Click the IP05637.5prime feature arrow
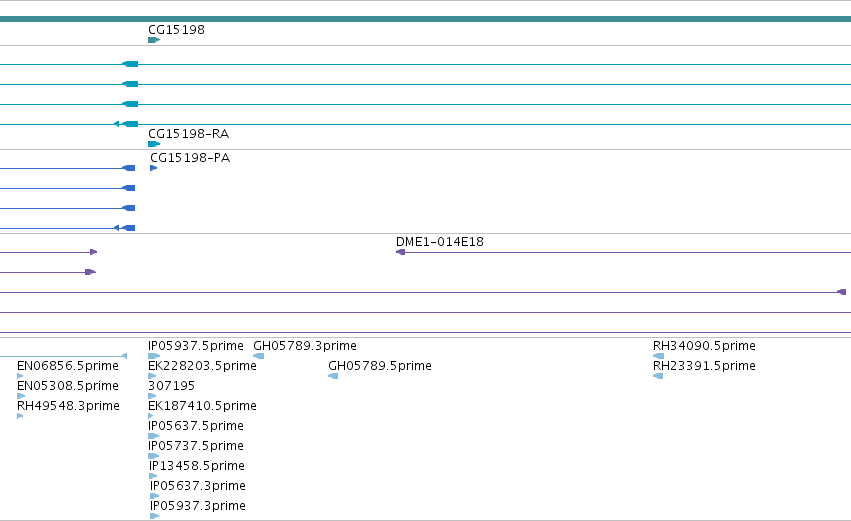 (x=153, y=436)
